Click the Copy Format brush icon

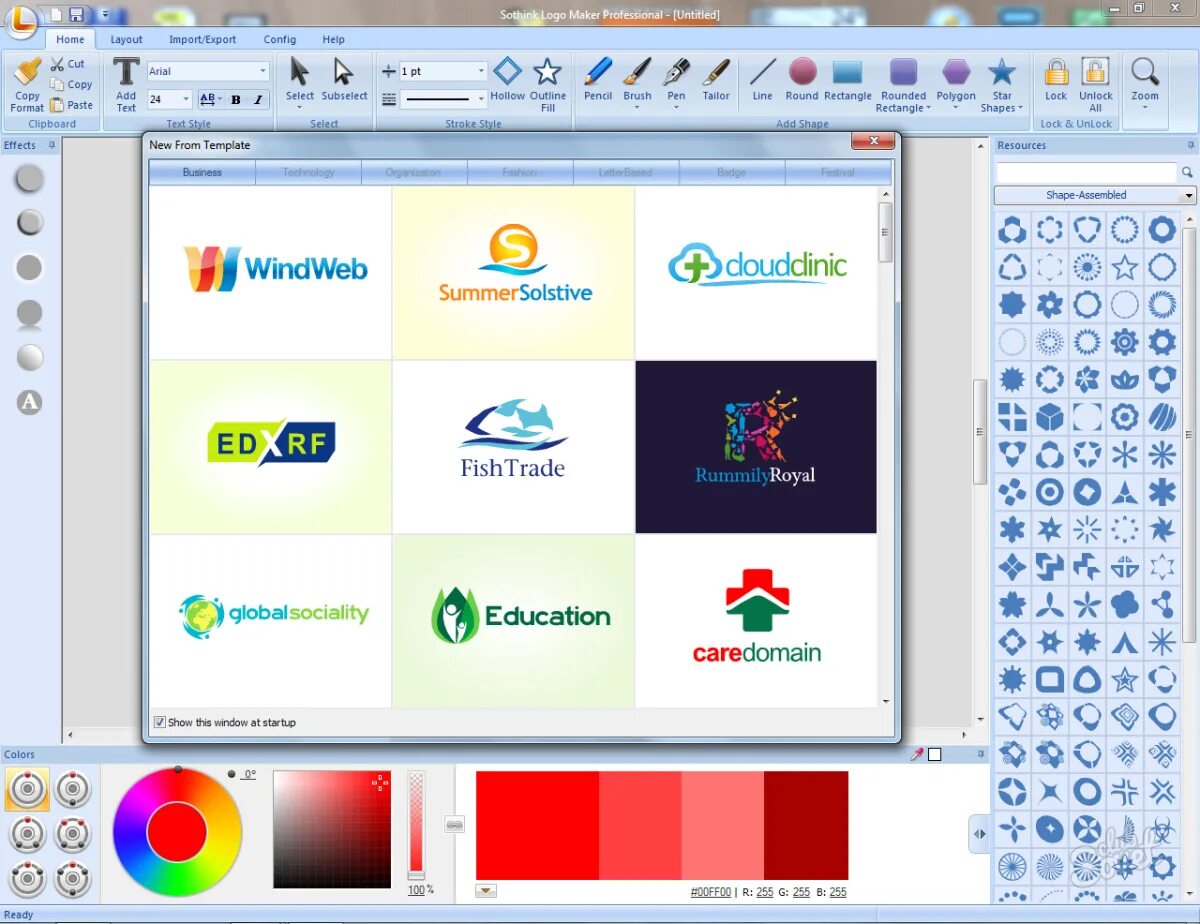(27, 71)
